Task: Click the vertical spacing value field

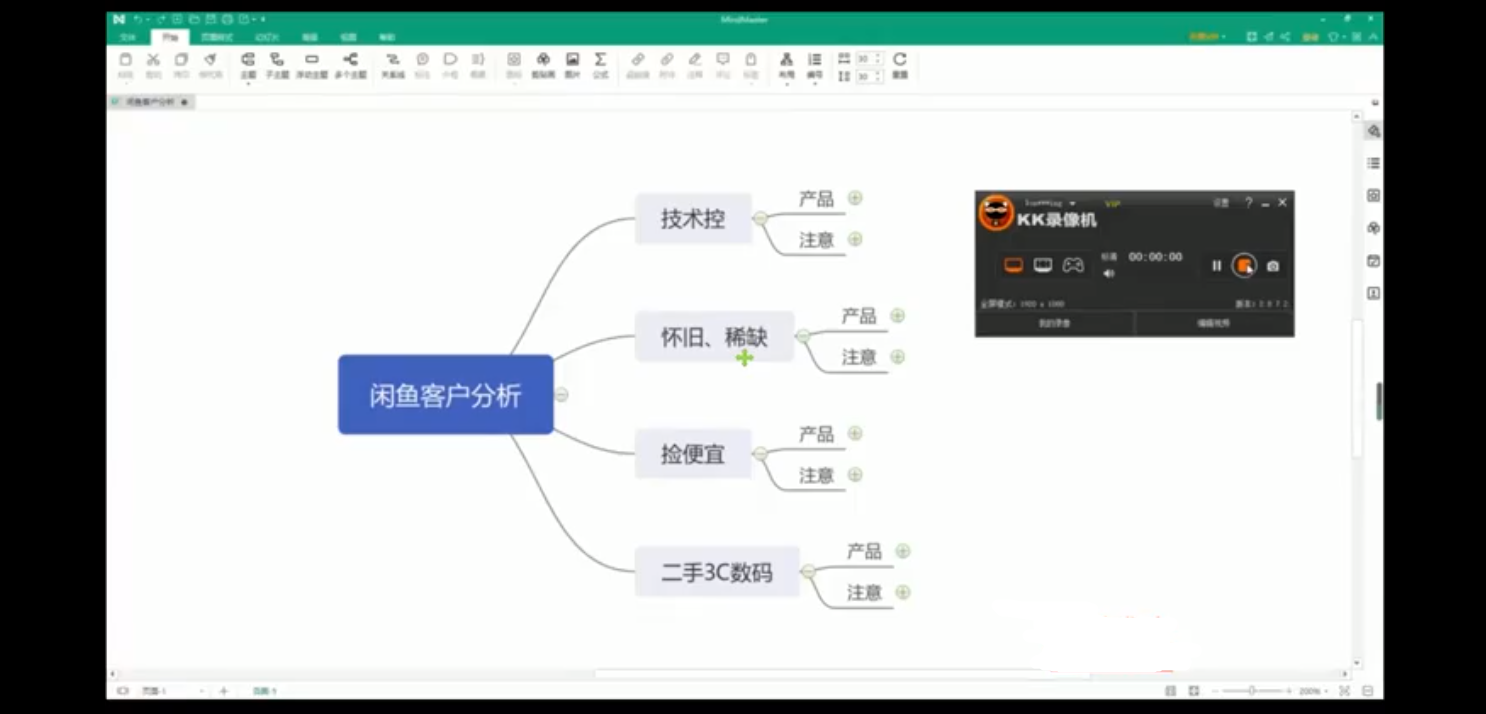Action: [x=865, y=76]
